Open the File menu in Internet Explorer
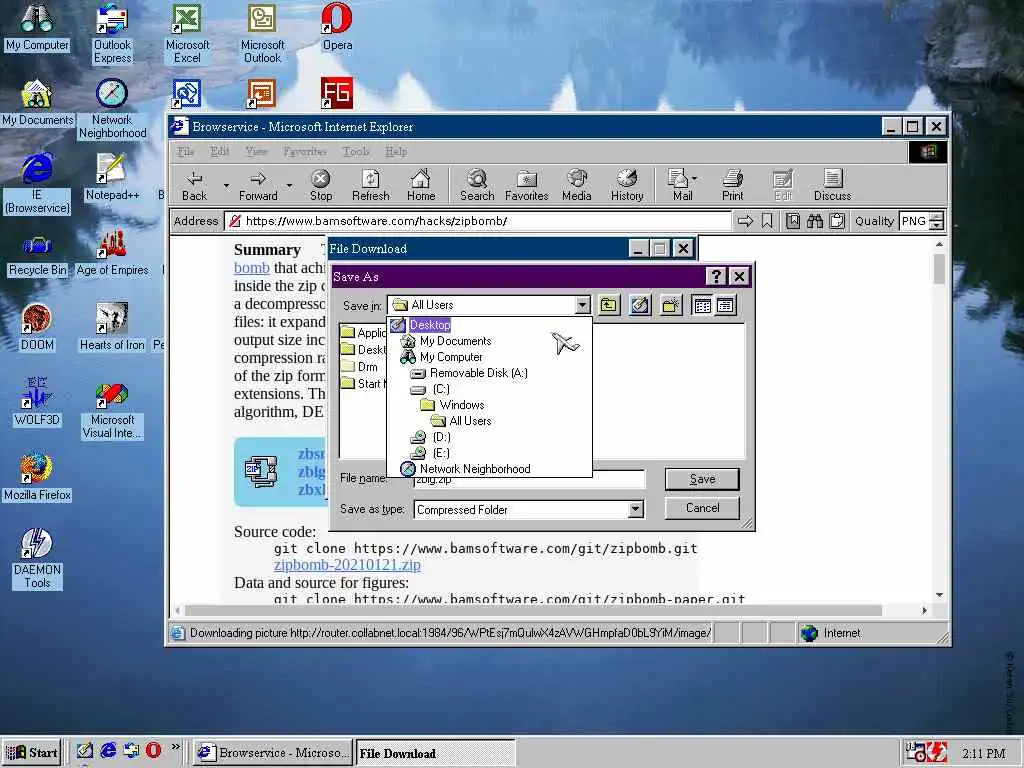Screen dimensions: 1024x768 185,152
